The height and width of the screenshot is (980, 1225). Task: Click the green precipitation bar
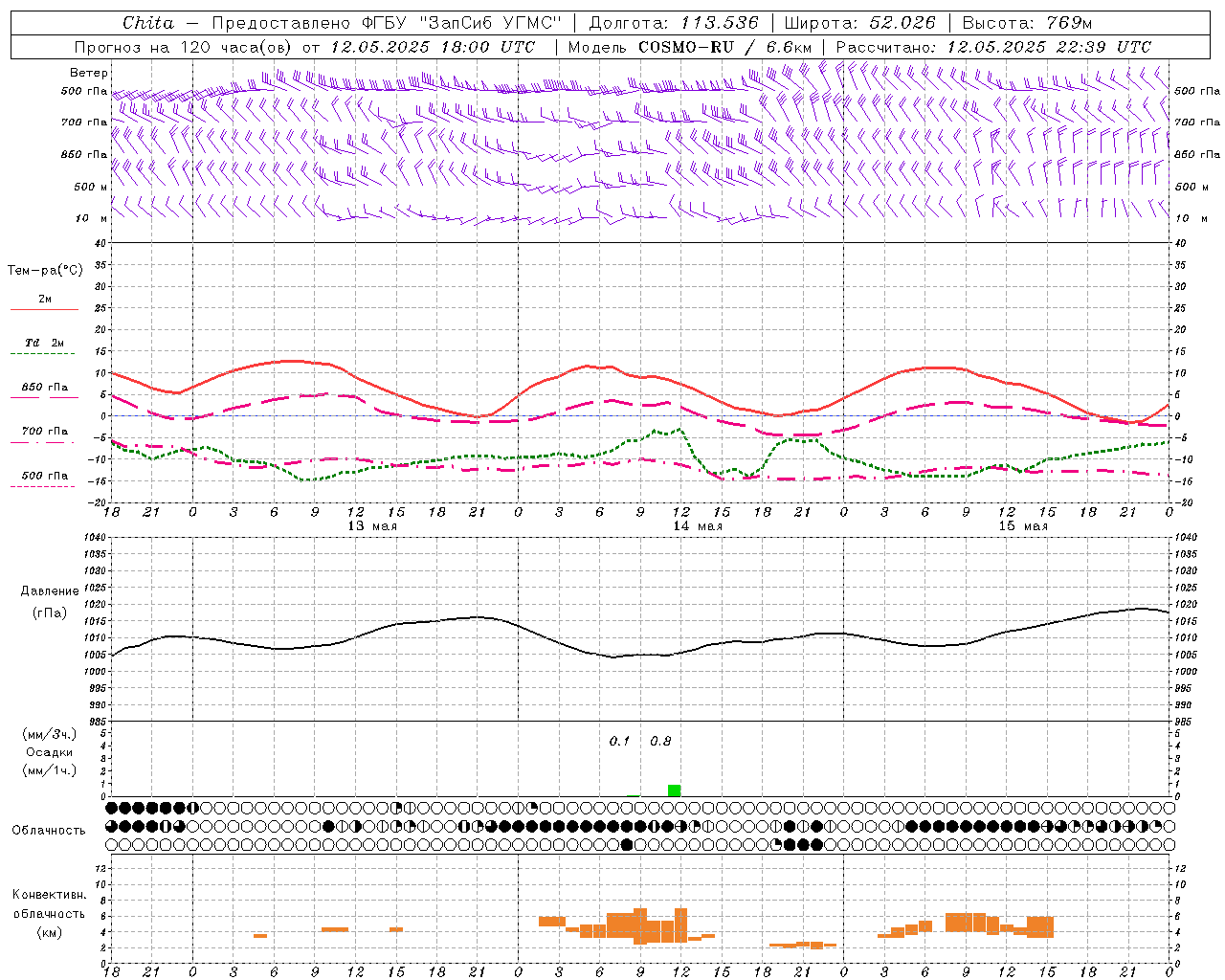(x=675, y=791)
